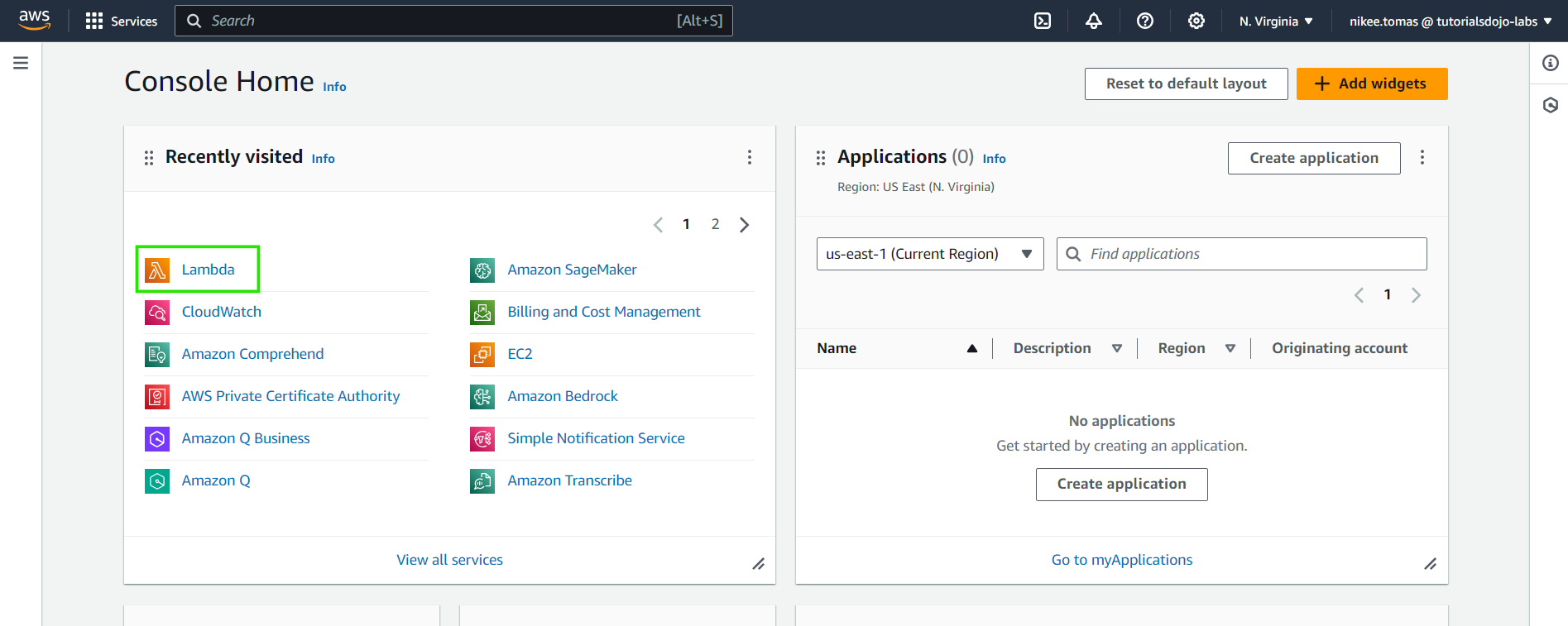Open the Services grid menu
This screenshot has width=1568, height=626.
(x=121, y=21)
